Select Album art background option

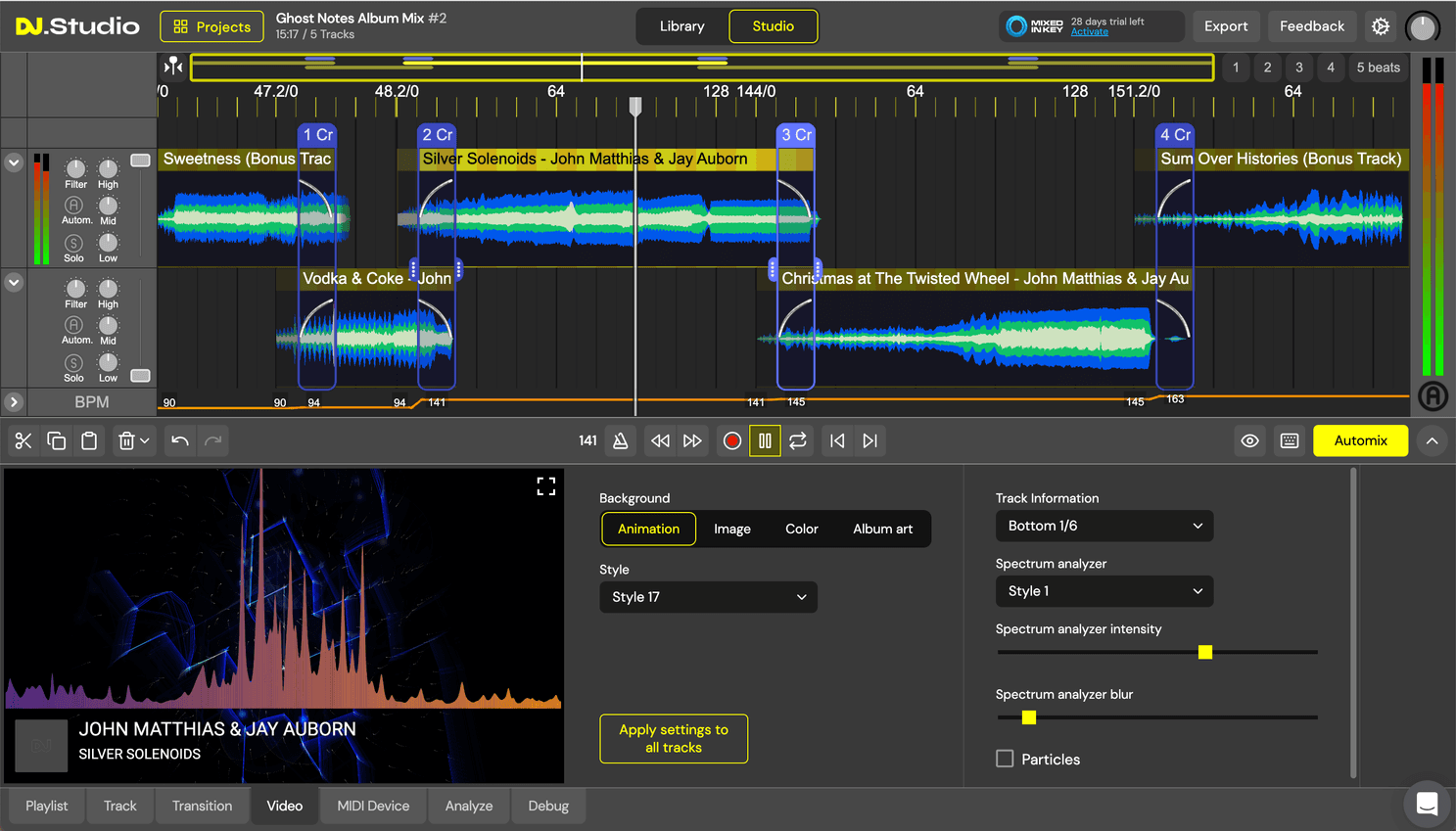coord(883,529)
